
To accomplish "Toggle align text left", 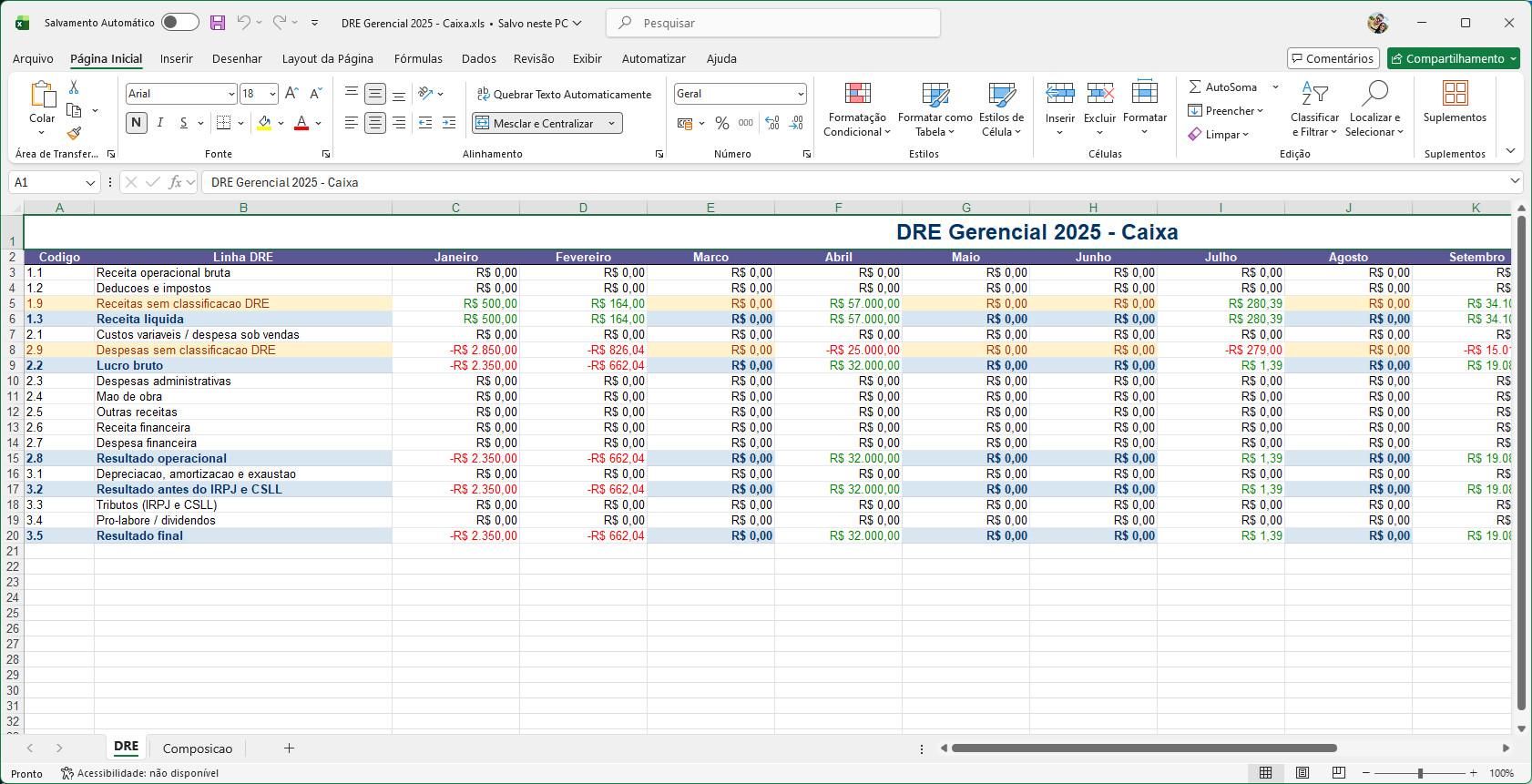I will [352, 123].
